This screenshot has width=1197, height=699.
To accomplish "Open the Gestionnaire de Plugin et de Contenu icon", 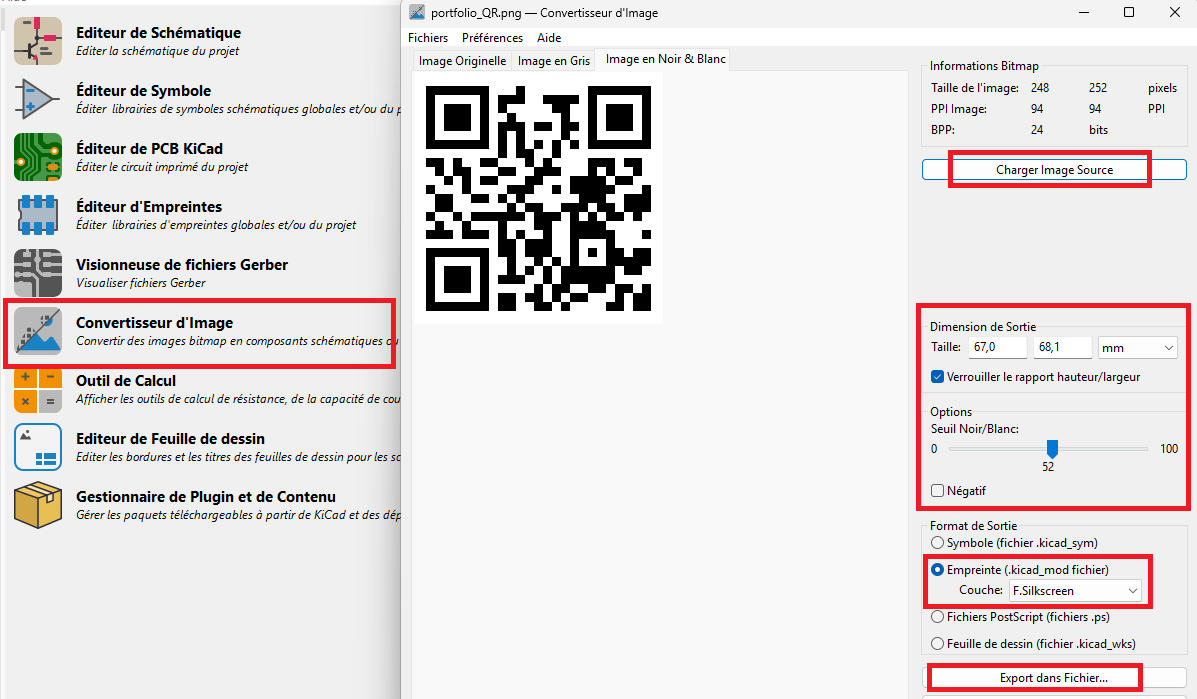I will pos(37,505).
